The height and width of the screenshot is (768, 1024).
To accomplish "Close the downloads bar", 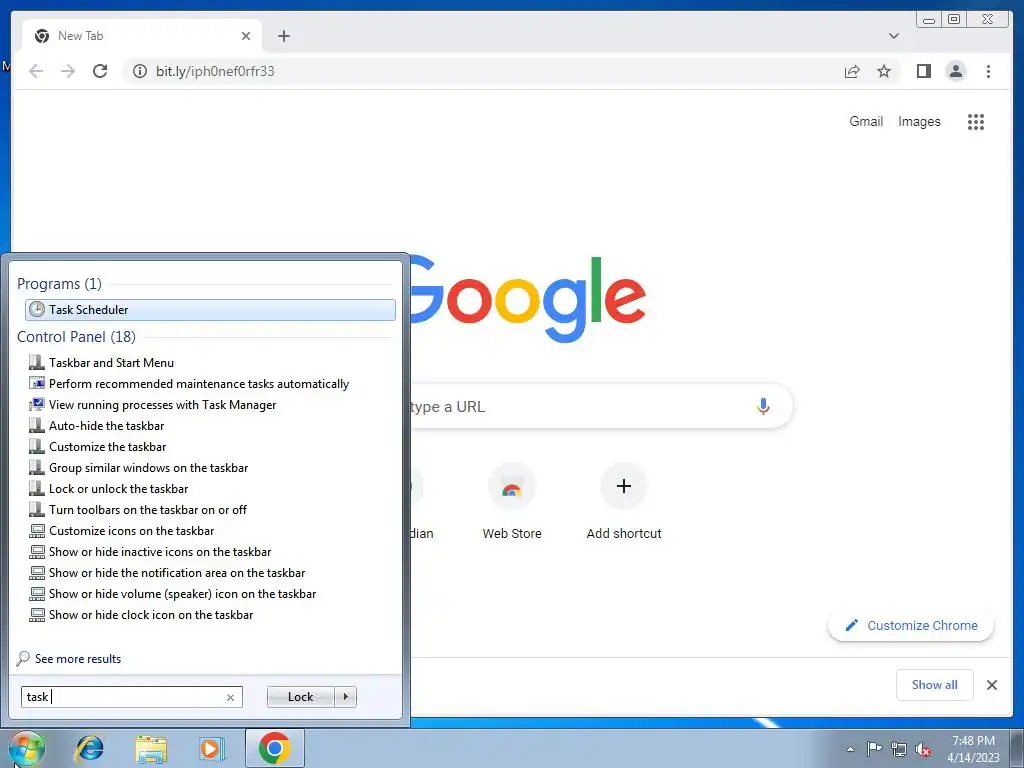I will [x=991, y=685].
